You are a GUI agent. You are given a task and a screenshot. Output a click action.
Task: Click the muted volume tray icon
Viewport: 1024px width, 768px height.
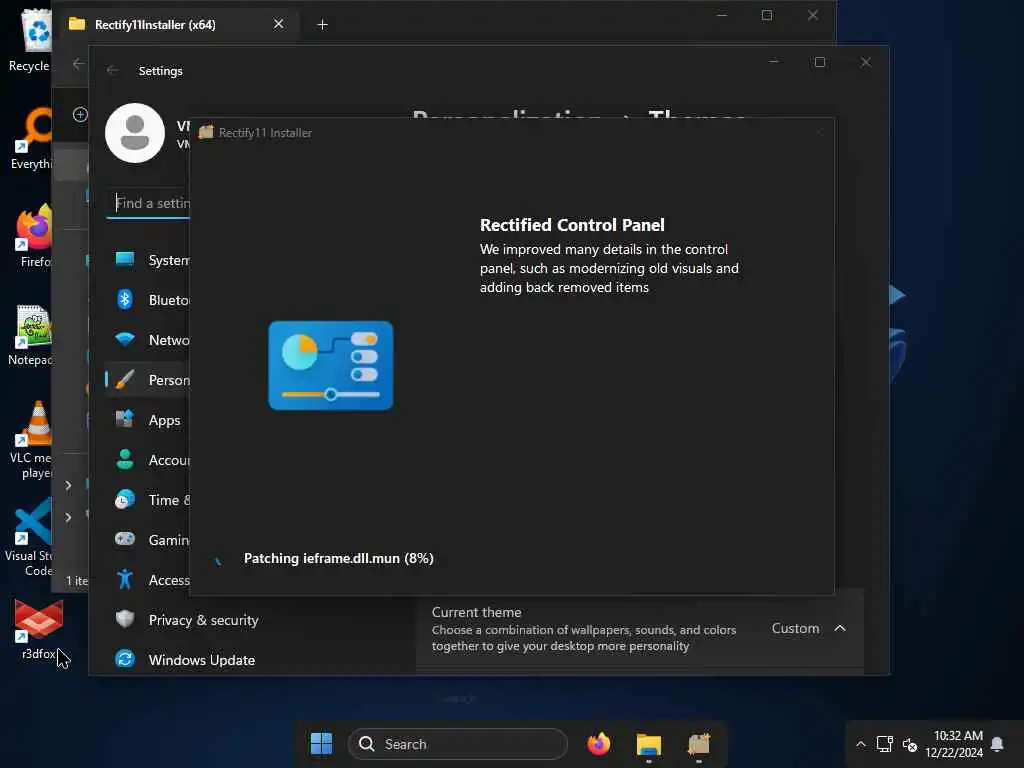[x=910, y=744]
